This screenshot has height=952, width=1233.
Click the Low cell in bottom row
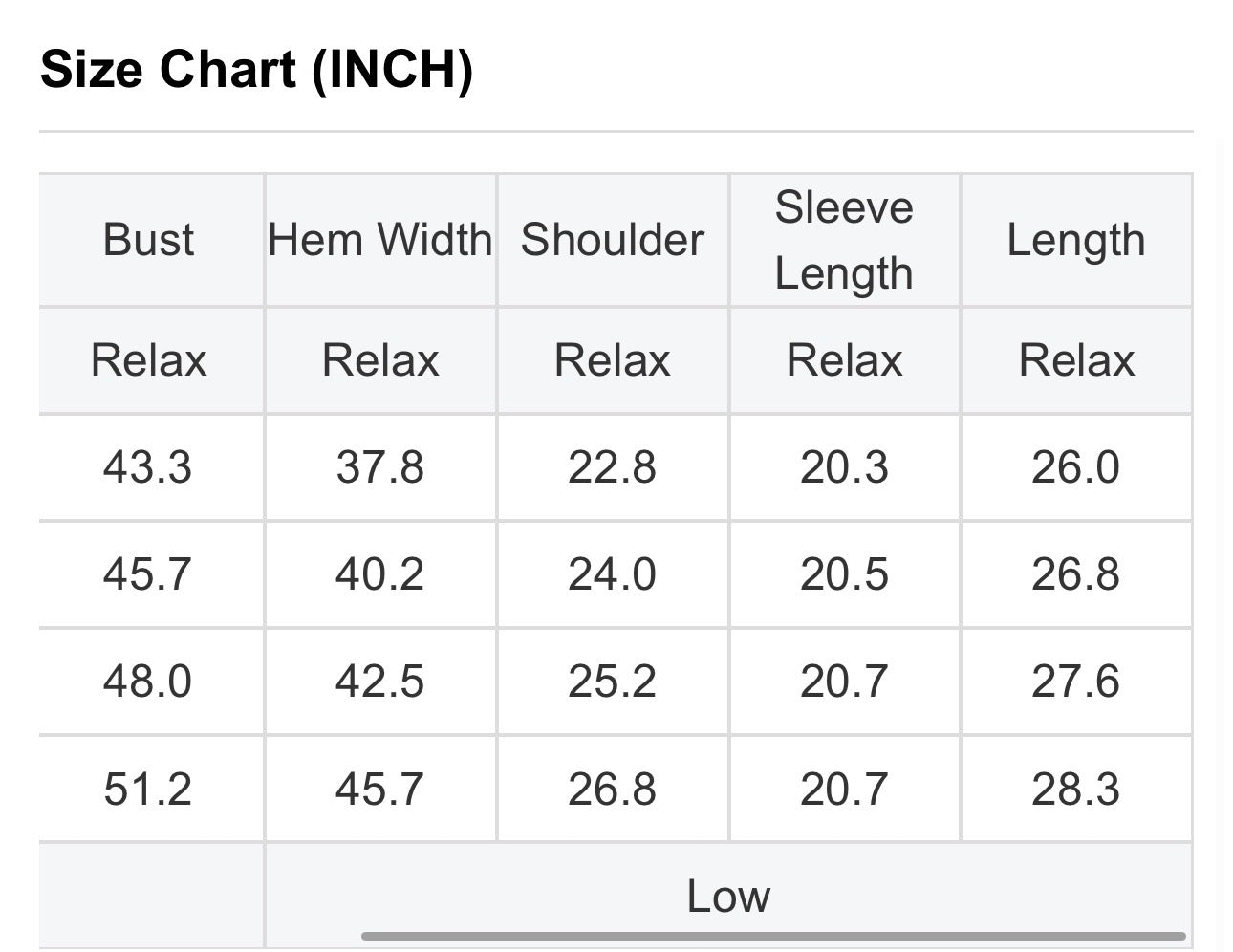tap(728, 896)
